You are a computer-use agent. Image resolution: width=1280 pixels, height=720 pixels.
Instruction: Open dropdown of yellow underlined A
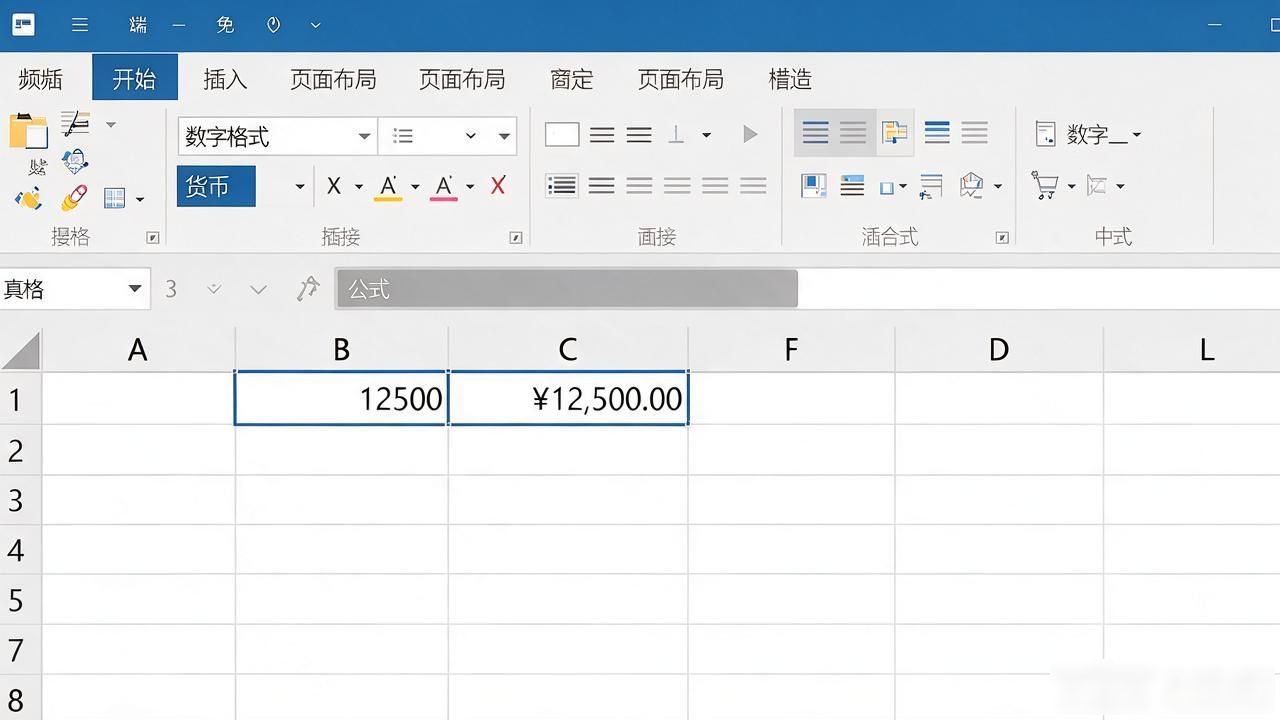click(x=415, y=187)
